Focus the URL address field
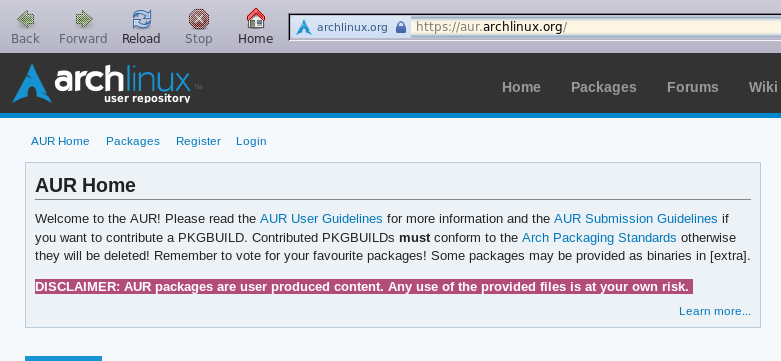The height and width of the screenshot is (361, 781). (x=596, y=27)
